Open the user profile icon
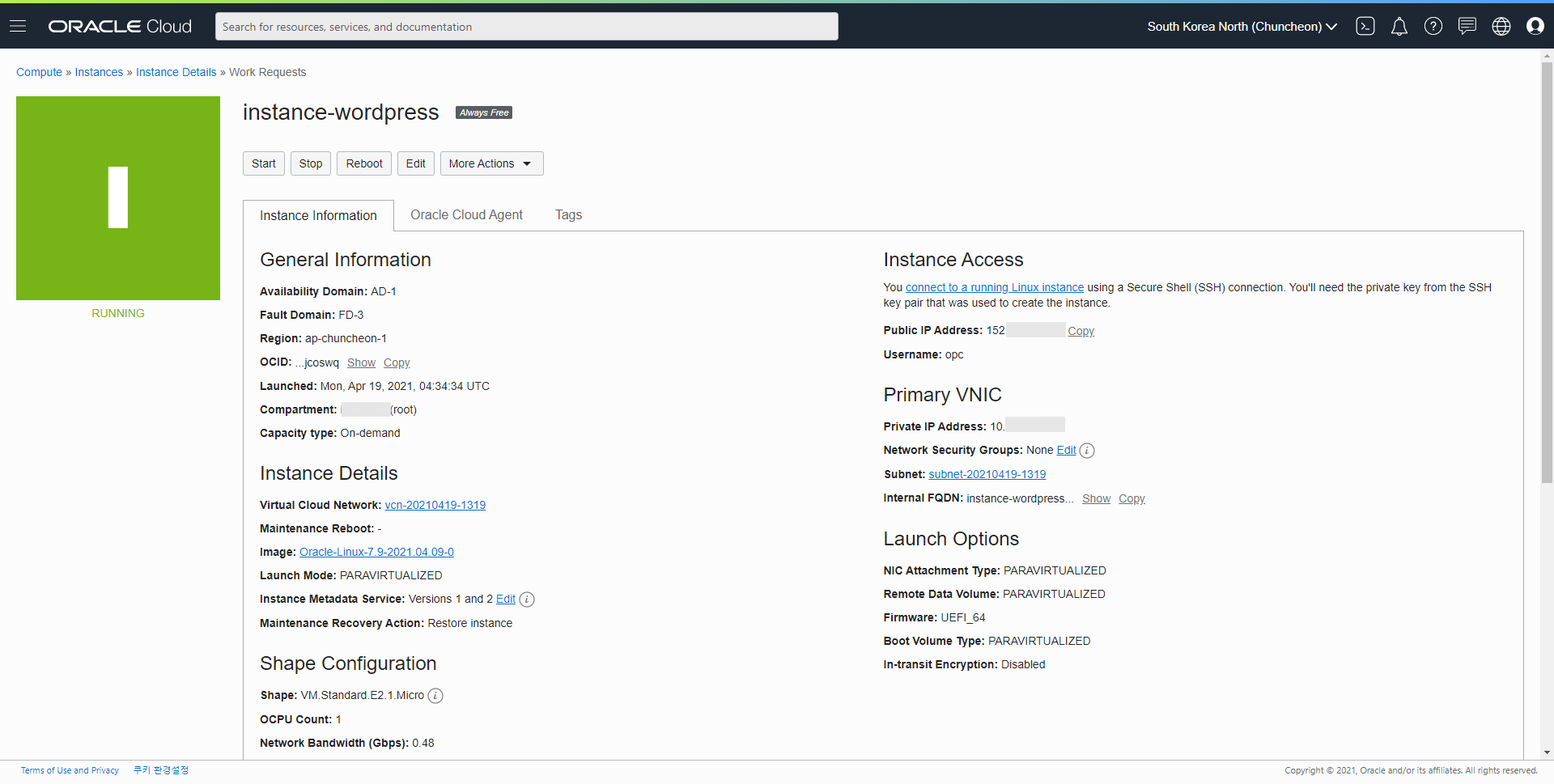 tap(1535, 26)
